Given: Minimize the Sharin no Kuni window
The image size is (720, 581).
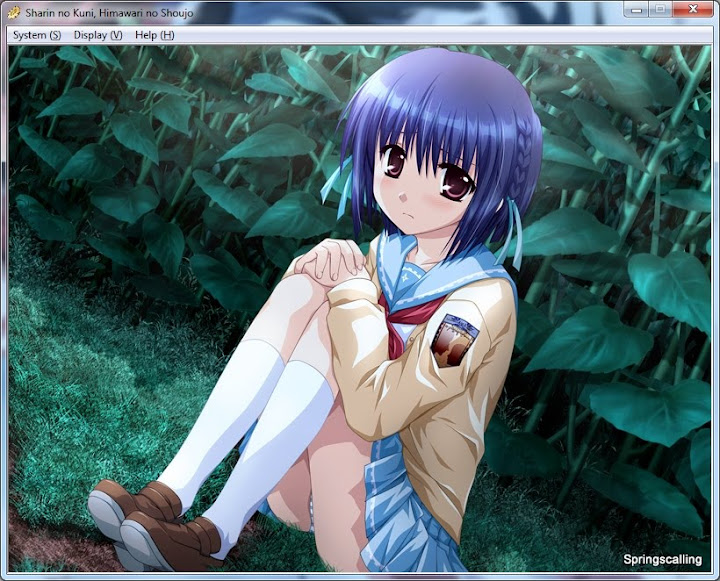Looking at the screenshot, I should 636,9.
